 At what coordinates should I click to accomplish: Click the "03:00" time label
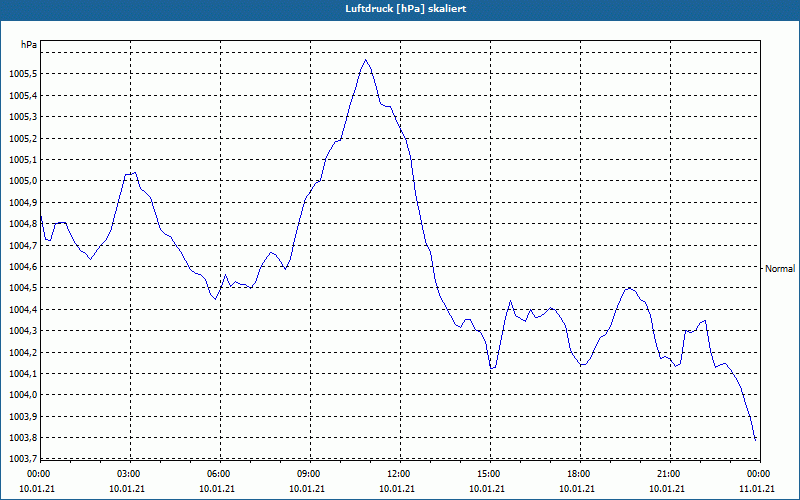[128, 474]
